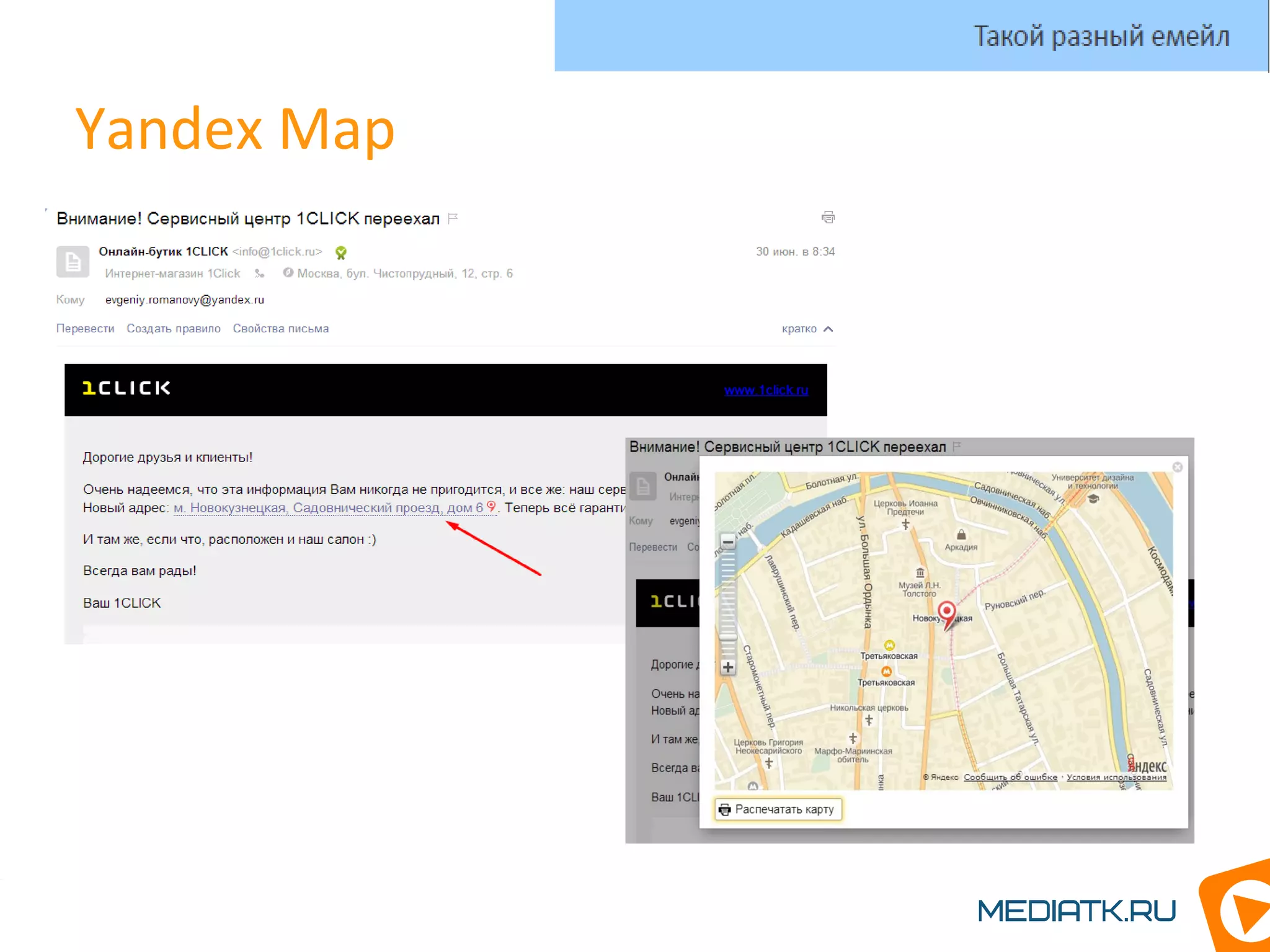Click the date 30 июн. в 8:34
This screenshot has height=952, width=1270.
(x=795, y=251)
